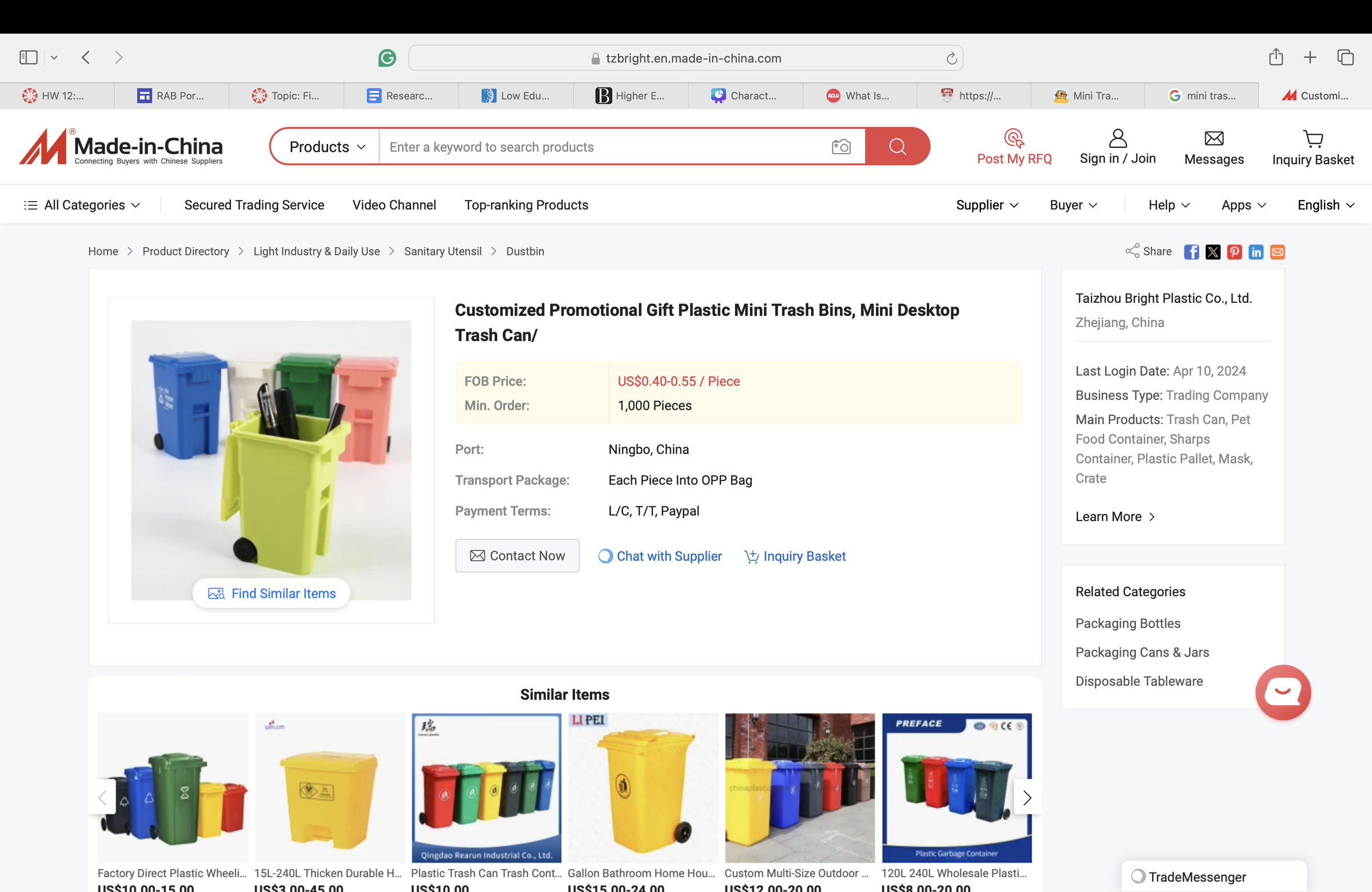Click the Contact Now button
The image size is (1372, 892).
click(x=517, y=555)
